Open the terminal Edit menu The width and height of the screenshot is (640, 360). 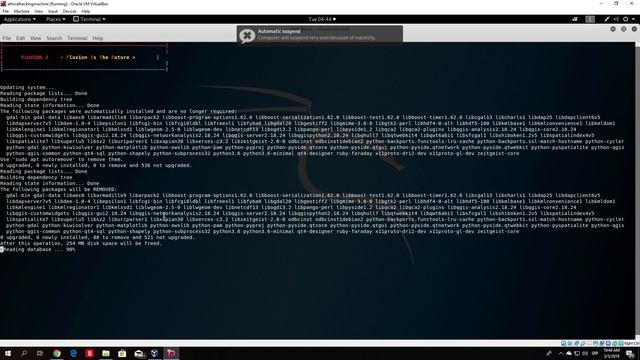20,38
